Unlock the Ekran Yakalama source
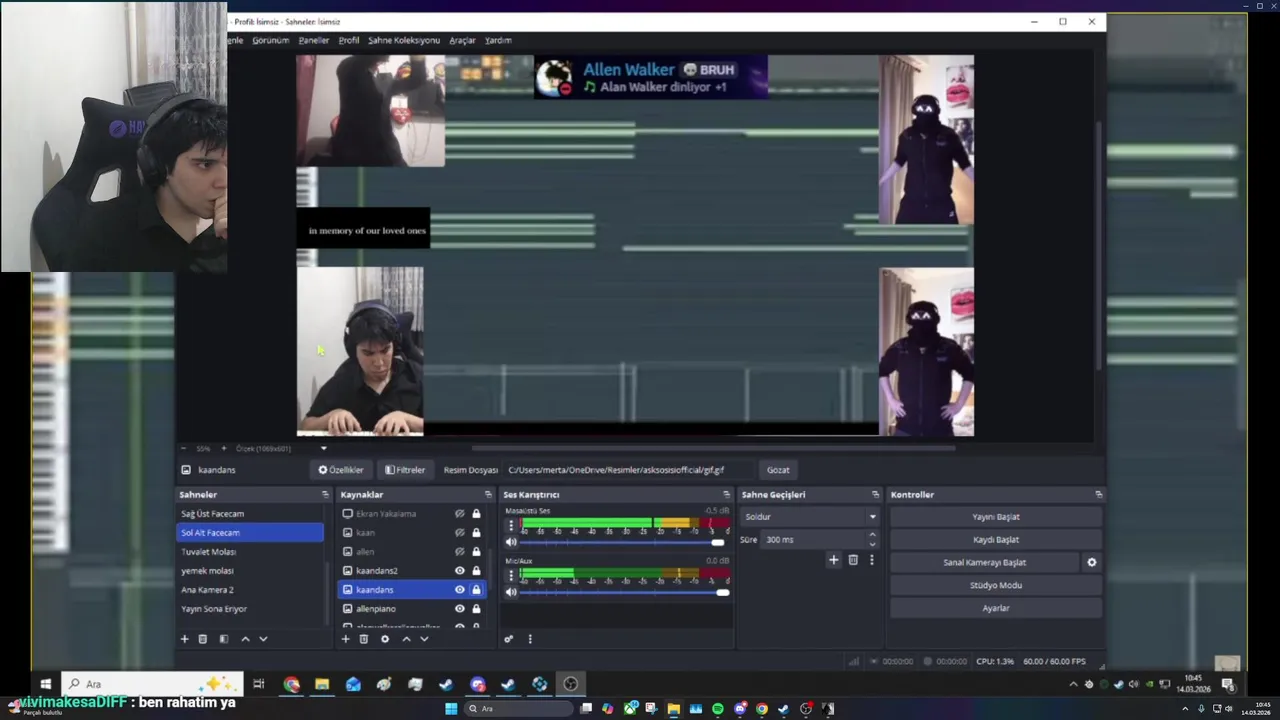The image size is (1280, 720). click(476, 514)
